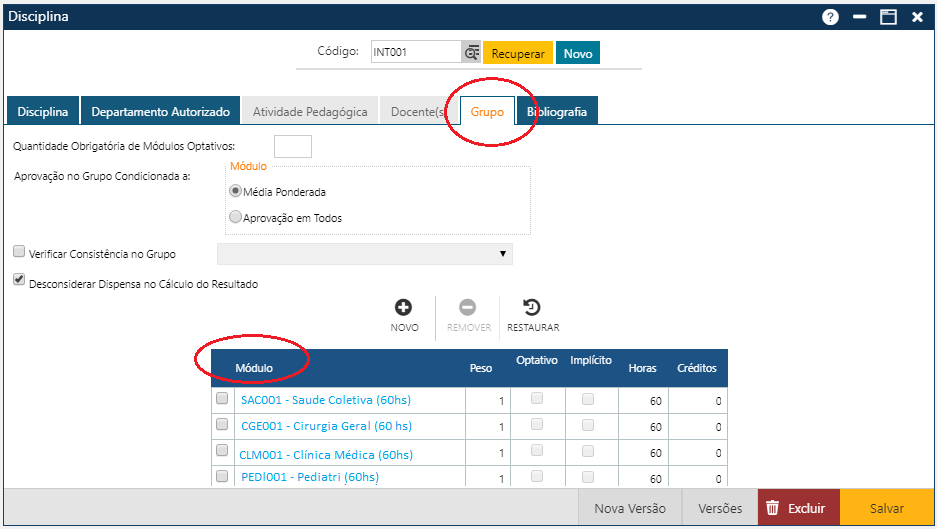Select the Média Ponderada radio option
Viewport: 937px width, 529px height.
(236, 191)
